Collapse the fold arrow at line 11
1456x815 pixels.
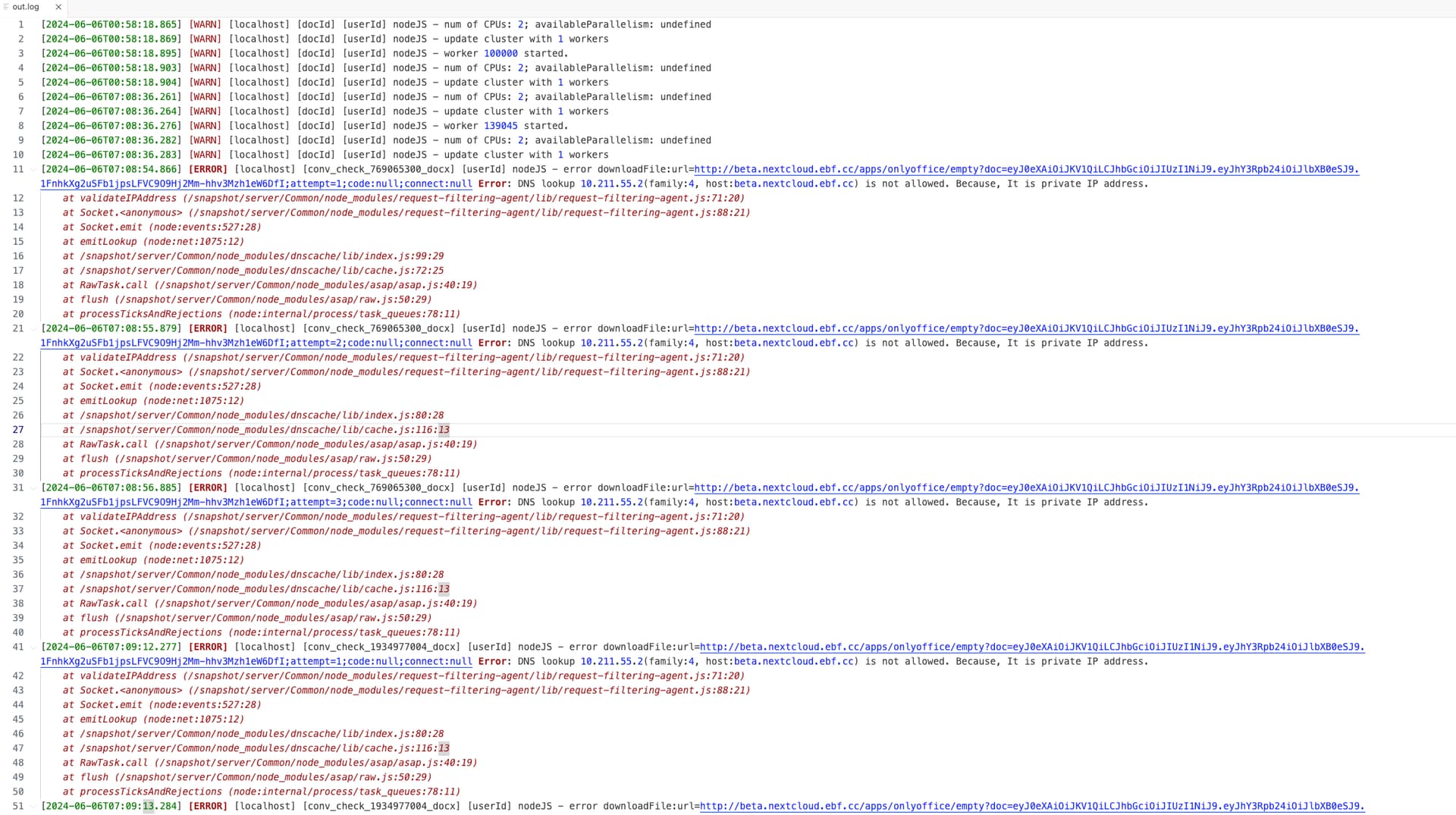tap(33, 170)
